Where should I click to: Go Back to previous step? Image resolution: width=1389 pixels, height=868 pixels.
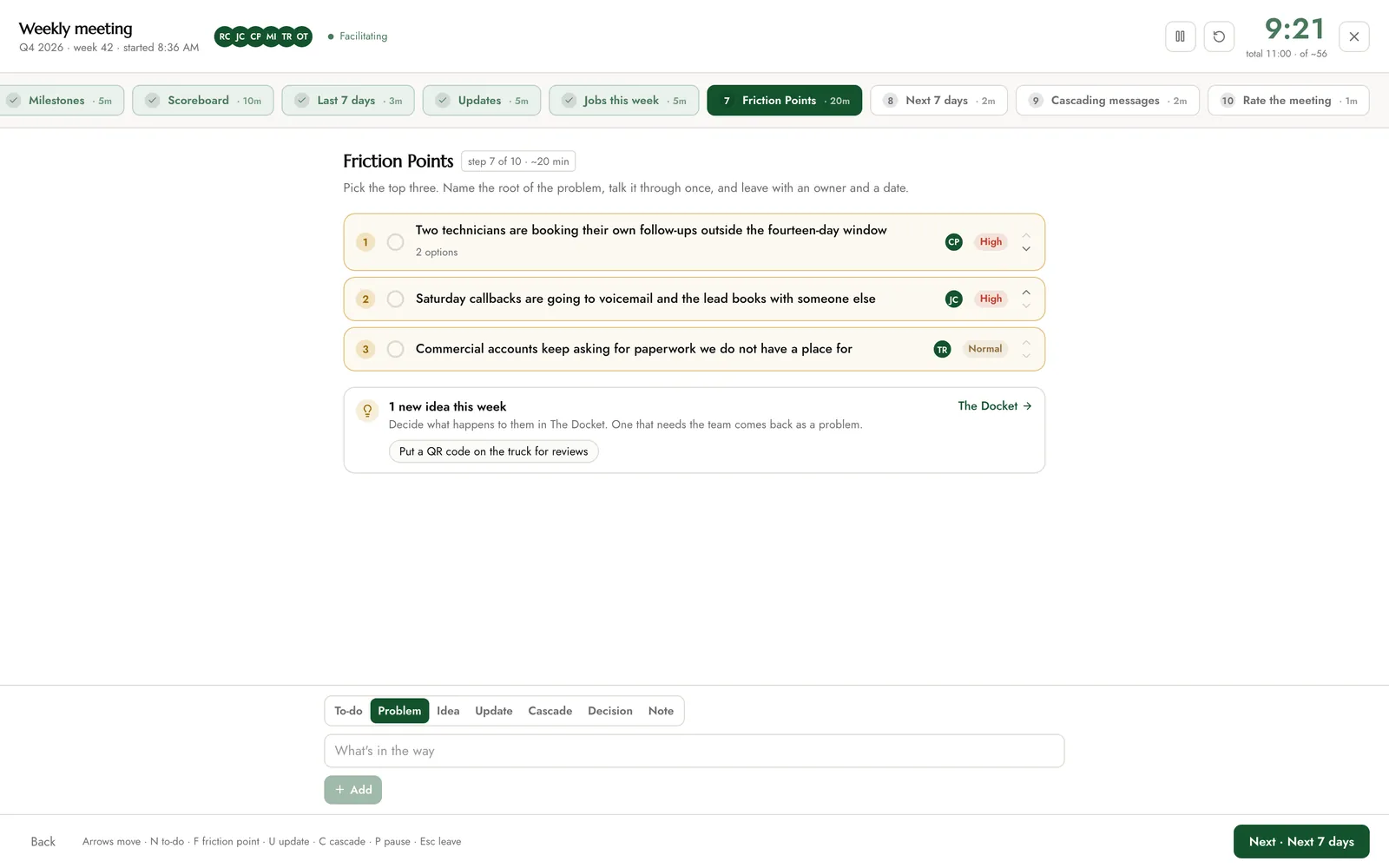(x=43, y=842)
